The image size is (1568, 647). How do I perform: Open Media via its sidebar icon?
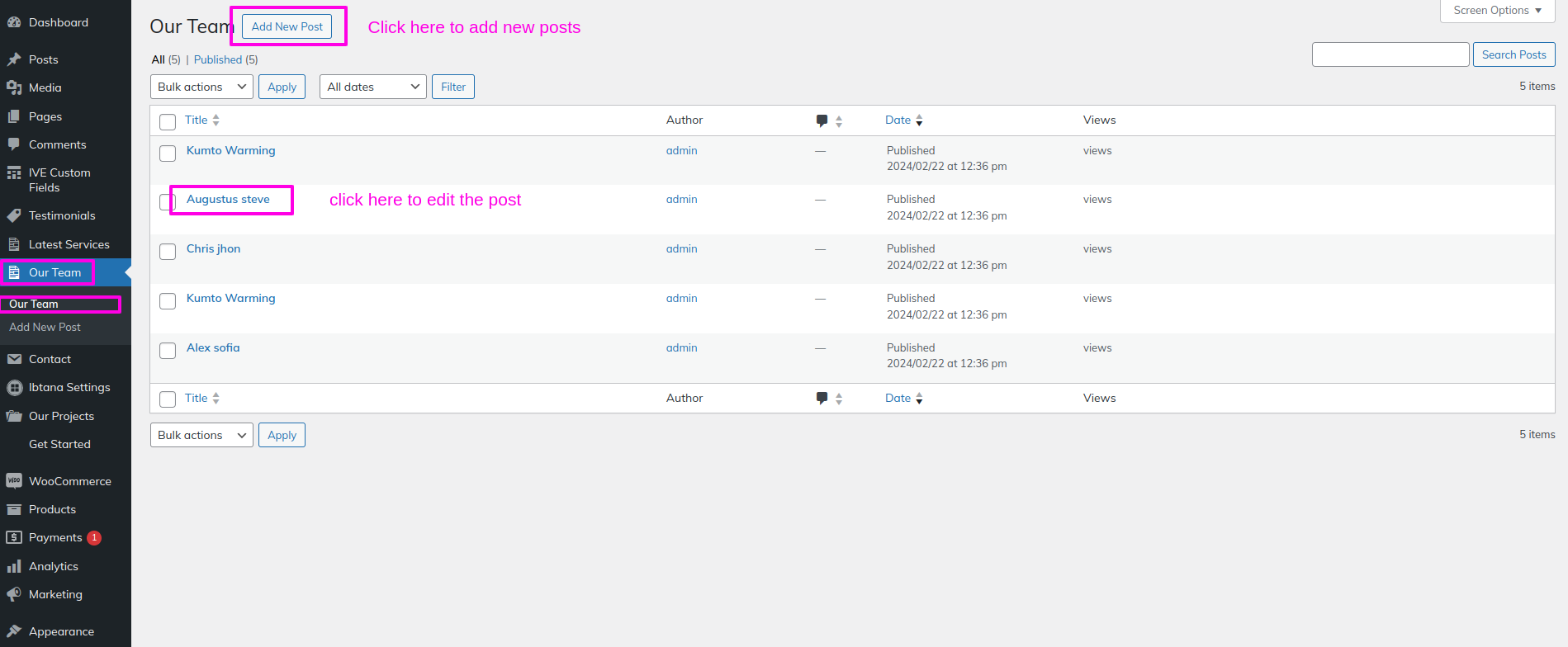click(x=14, y=87)
